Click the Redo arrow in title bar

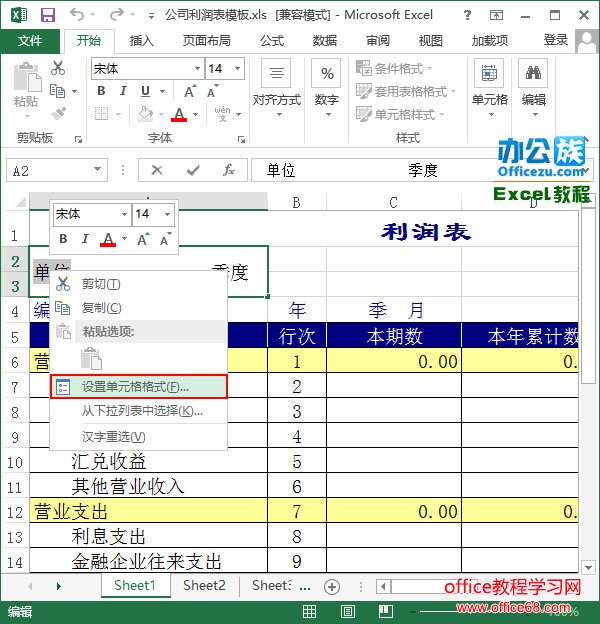tap(117, 15)
